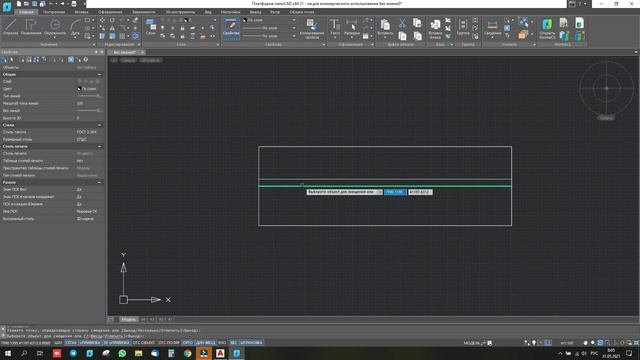
Task: Select the Mirror tool in modify panel
Action: pos(112,28)
